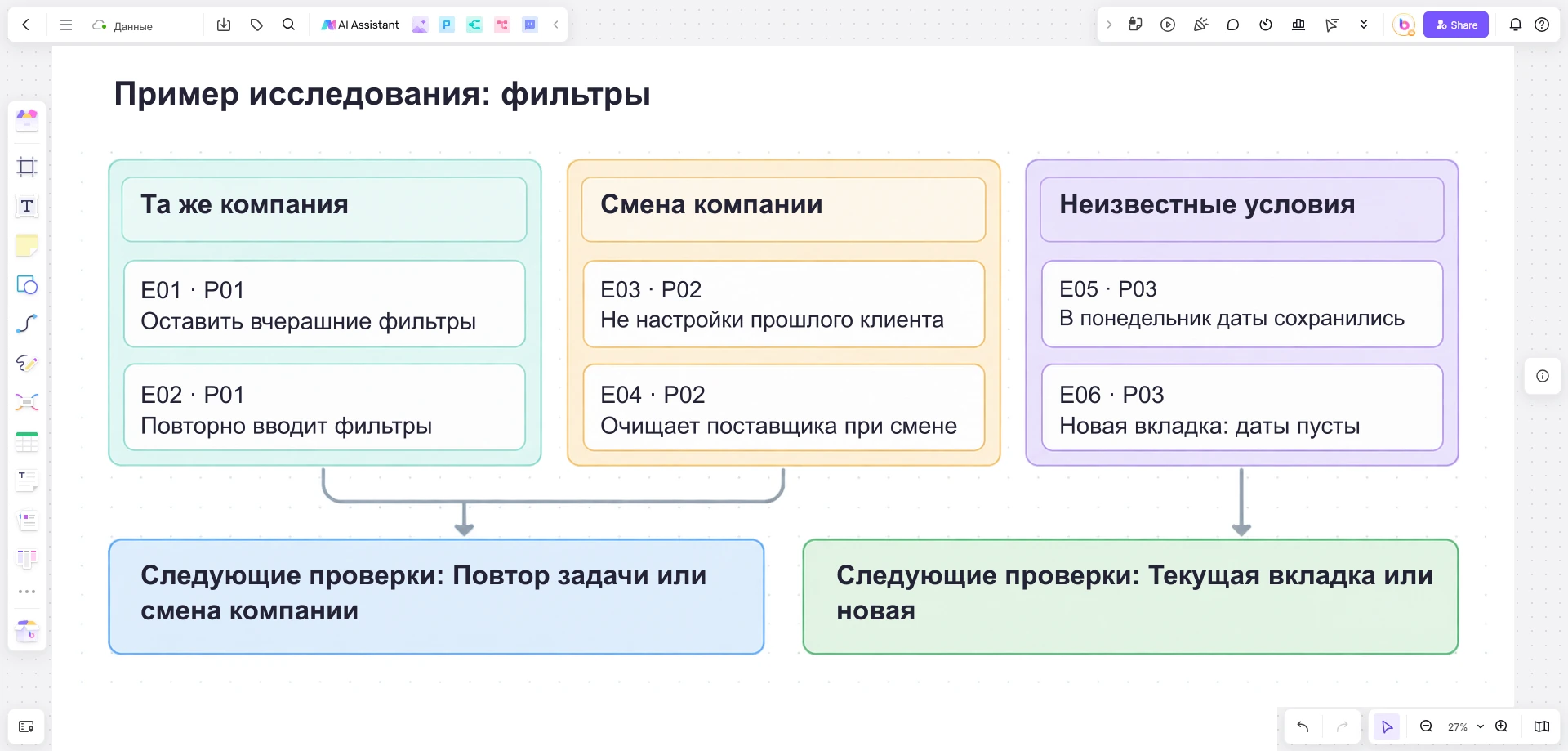Click the user avatar icon

pos(1404,25)
